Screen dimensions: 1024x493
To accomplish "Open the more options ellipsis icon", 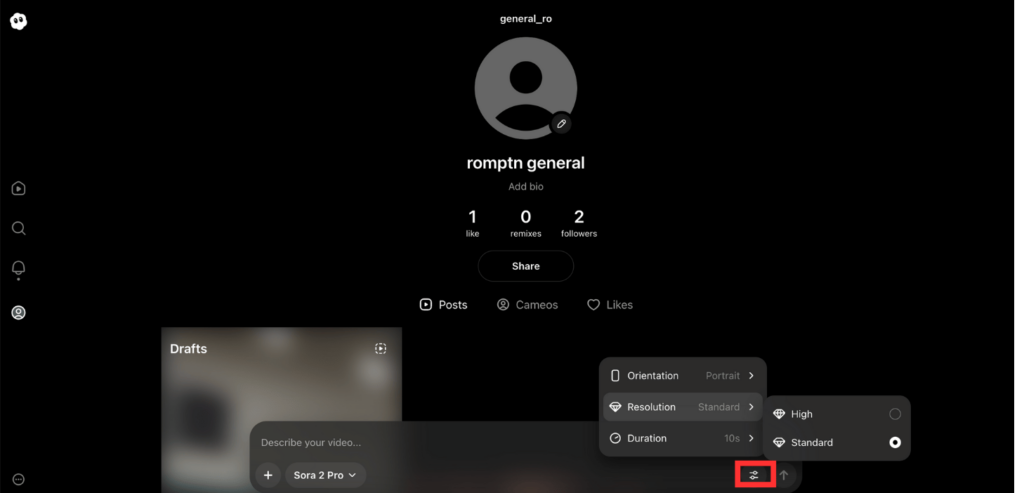I will (x=18, y=479).
